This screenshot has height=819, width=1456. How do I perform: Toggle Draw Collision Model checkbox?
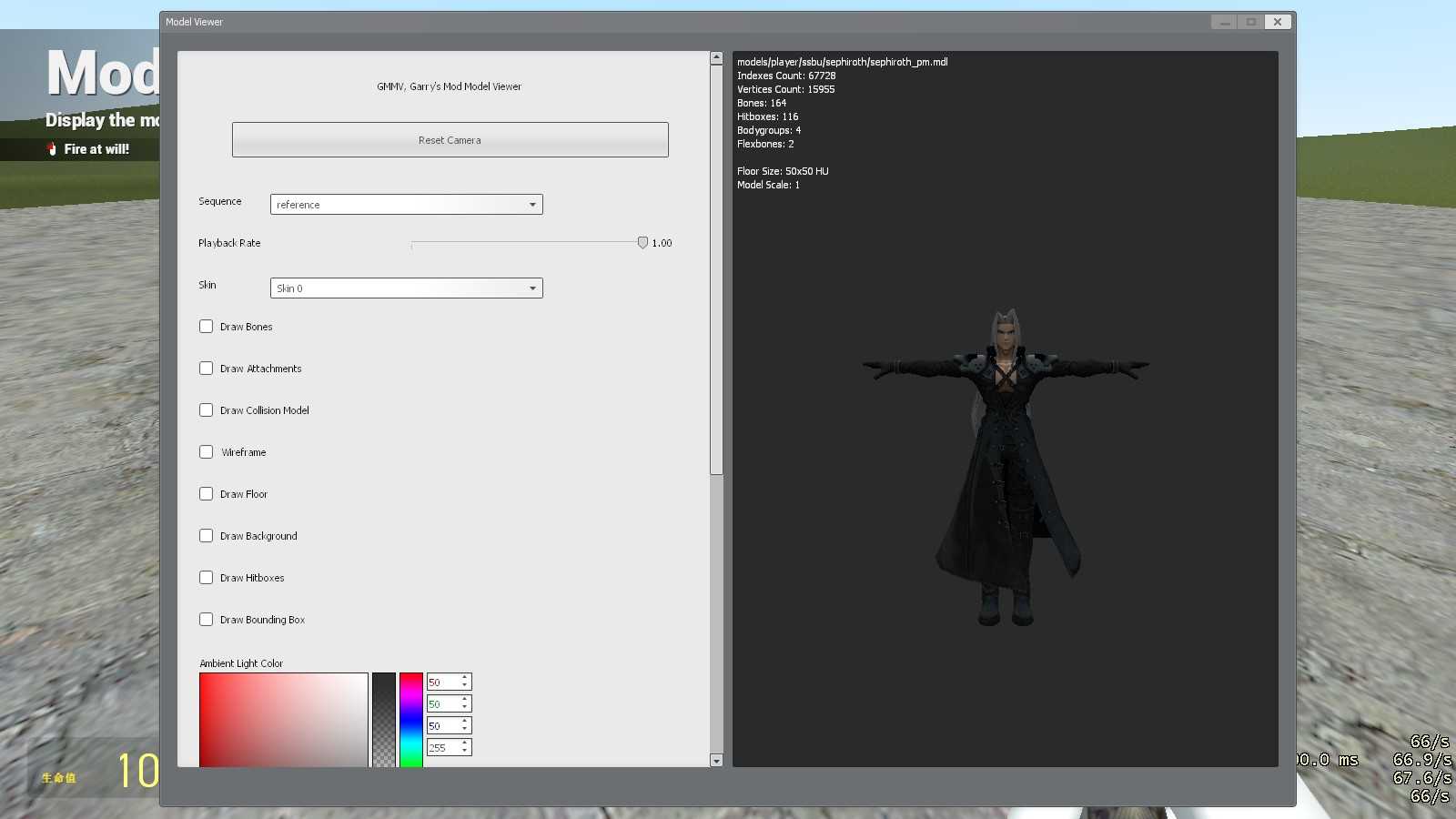click(x=207, y=409)
